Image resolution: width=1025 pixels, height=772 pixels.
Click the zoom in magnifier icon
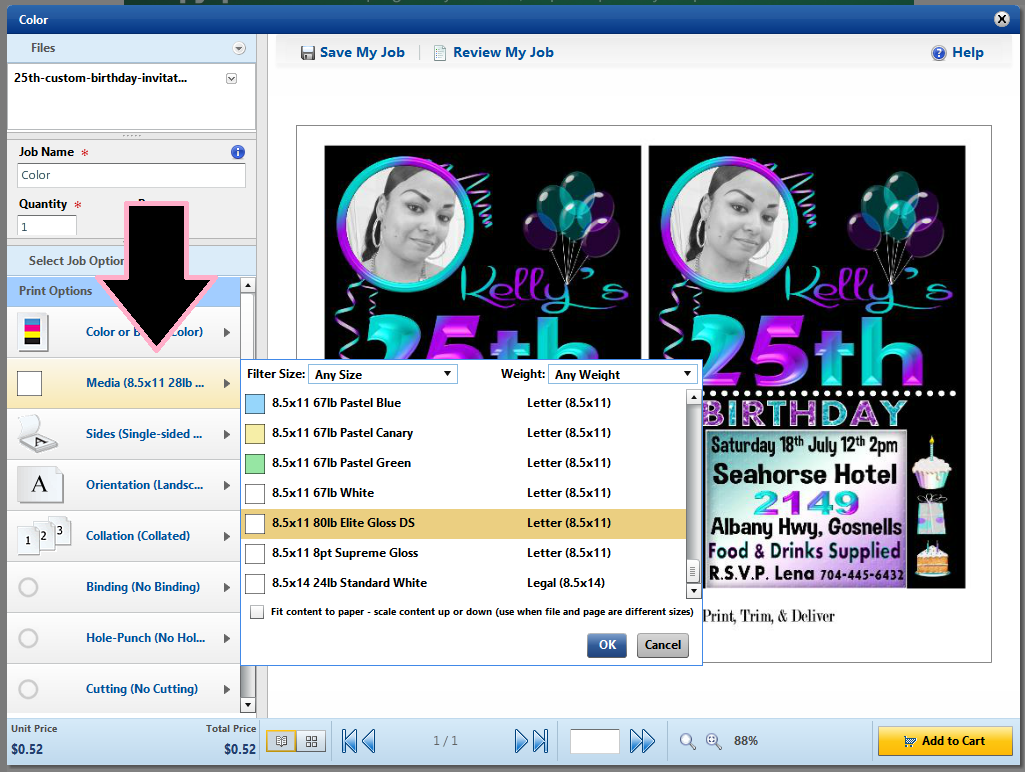click(x=714, y=741)
